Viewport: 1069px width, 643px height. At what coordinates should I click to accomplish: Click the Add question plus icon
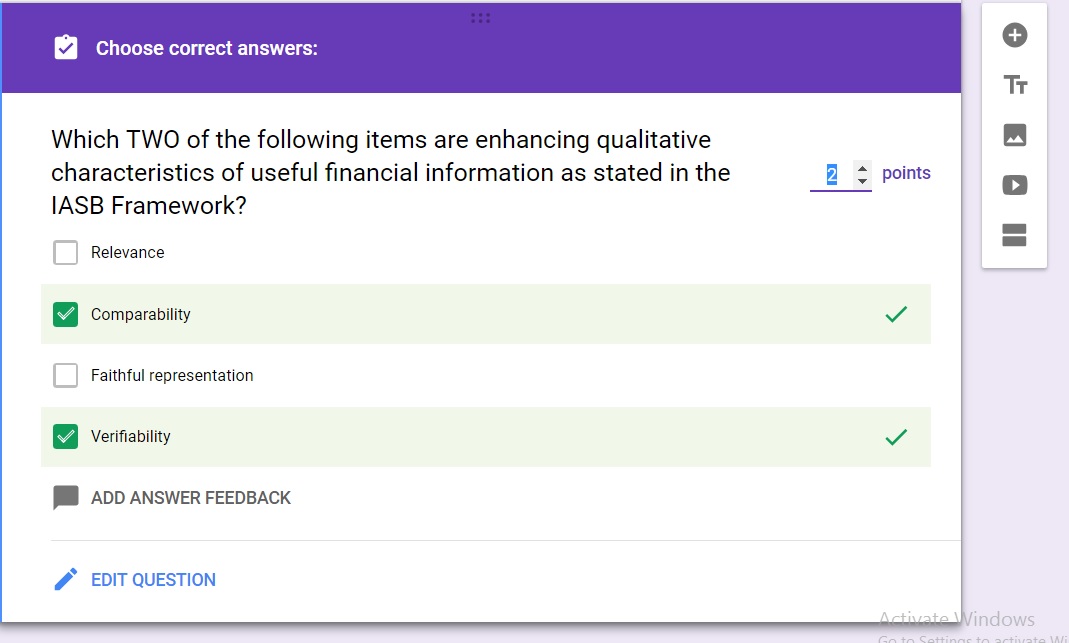[x=1015, y=36]
